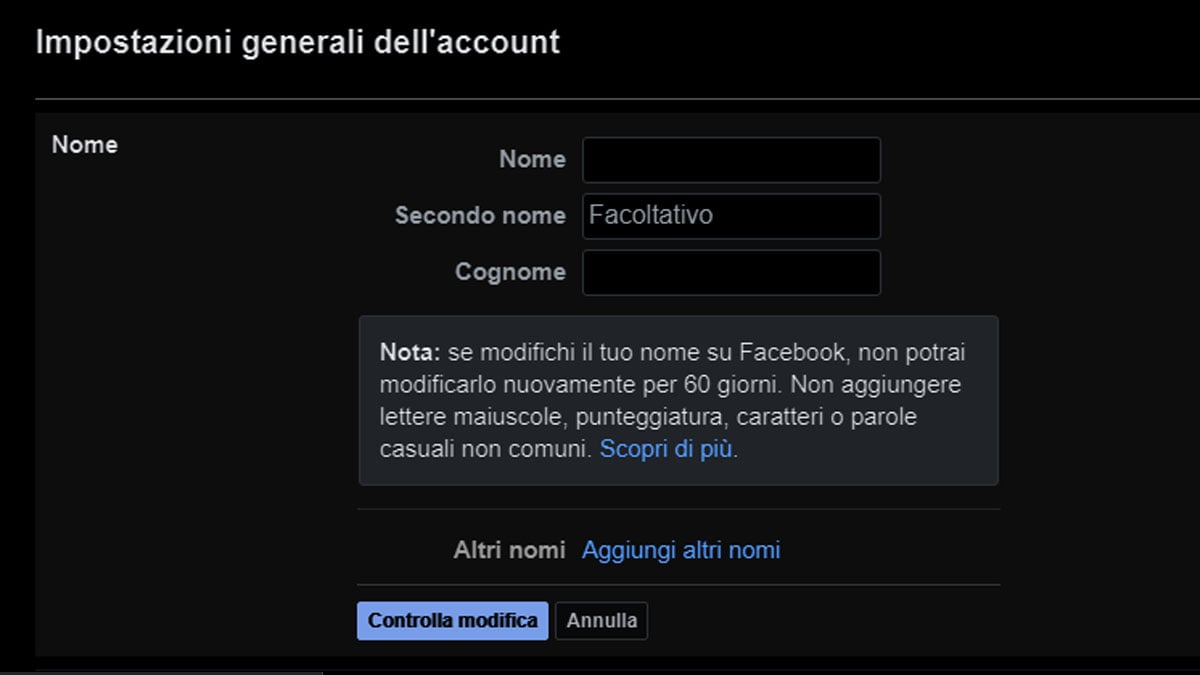
Task: Click the Aggiungi altri nomi blue text
Action: pyautogui.click(x=681, y=549)
